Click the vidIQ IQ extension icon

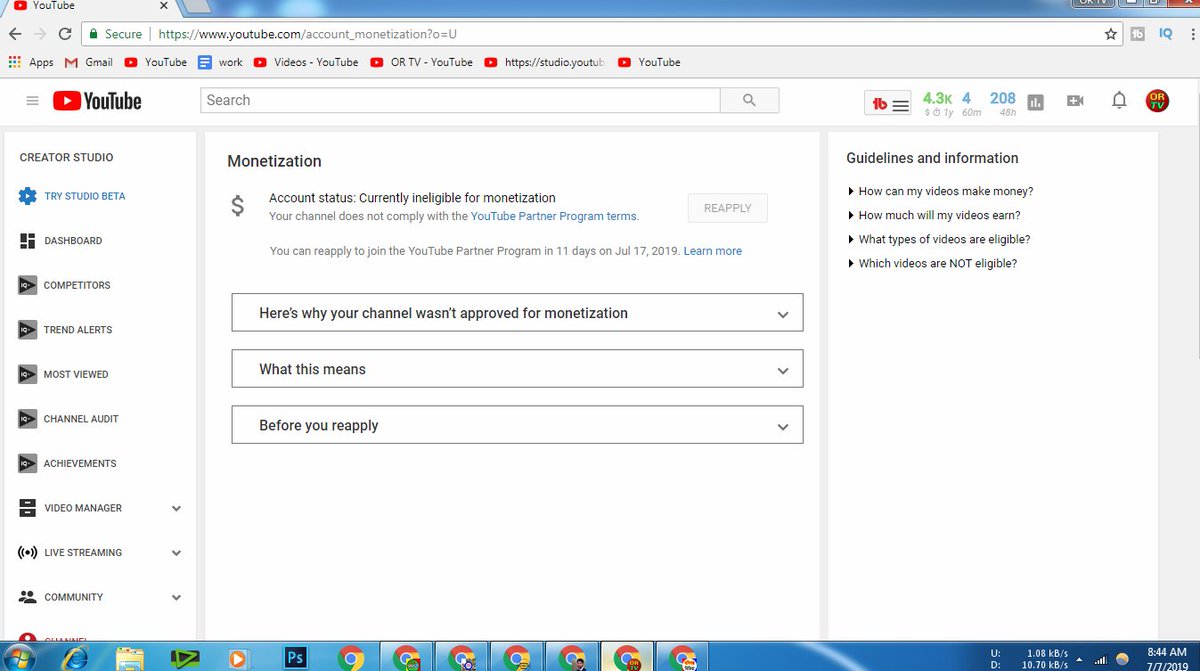coord(1165,34)
